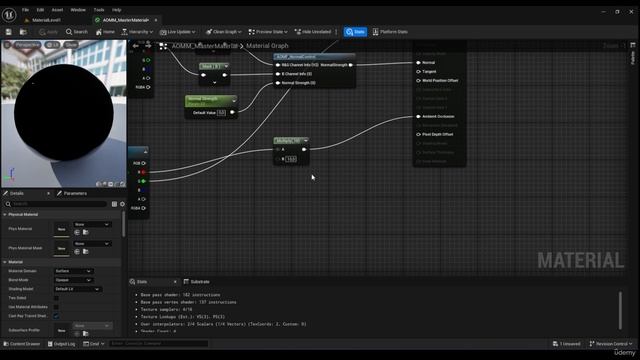This screenshot has height=360, width=640.
Task: Uncheck Cast Ray Traced Shadows checkbox
Action: pos(56,316)
